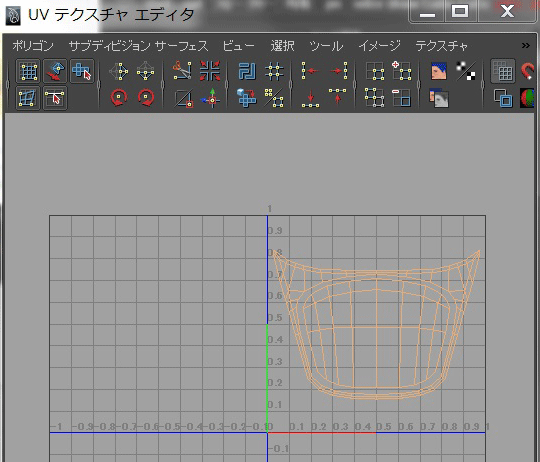Open the ツール menu

[326, 45]
